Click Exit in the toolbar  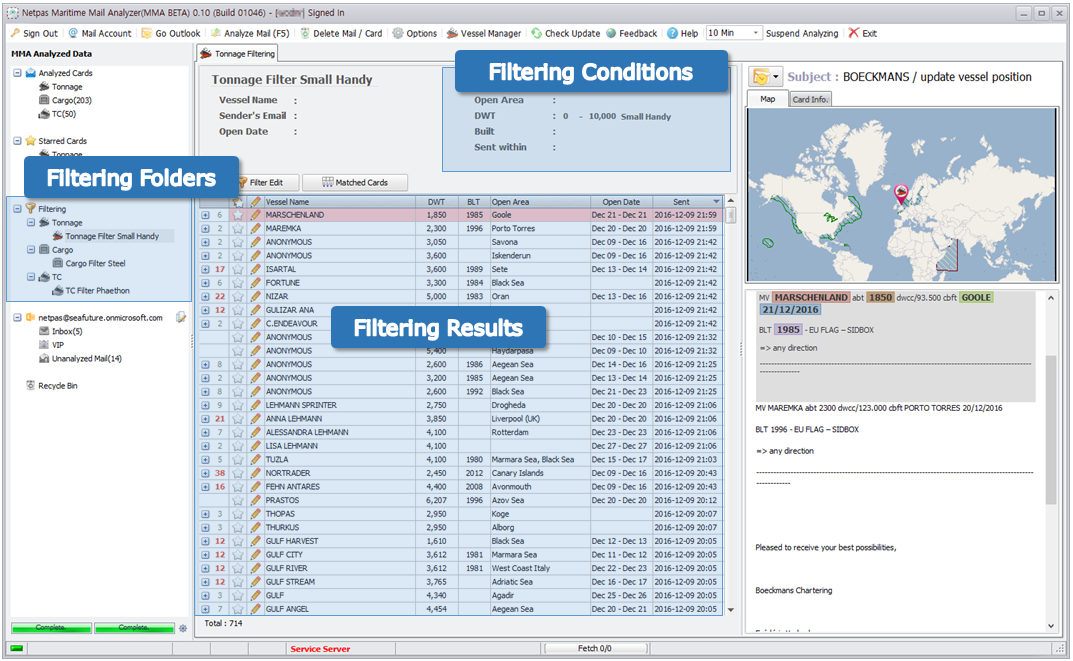click(862, 33)
